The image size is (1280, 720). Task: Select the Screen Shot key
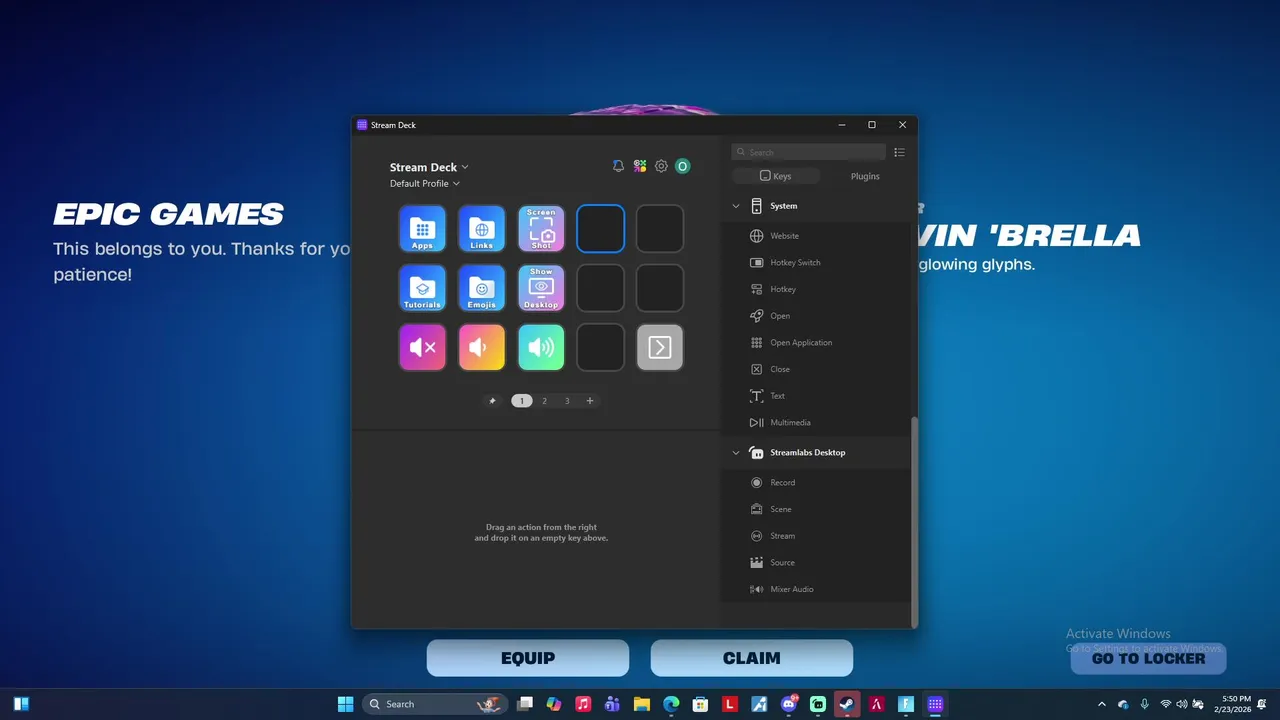point(541,229)
